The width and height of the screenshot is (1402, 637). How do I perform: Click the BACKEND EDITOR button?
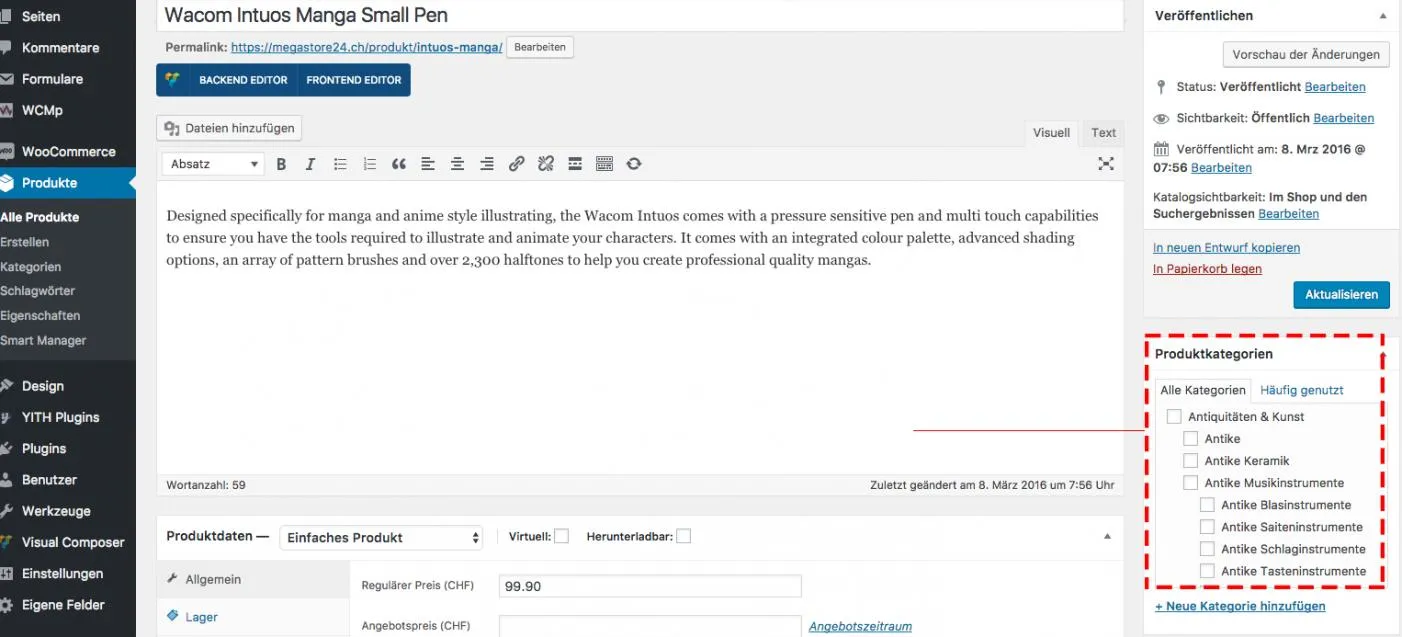point(243,80)
